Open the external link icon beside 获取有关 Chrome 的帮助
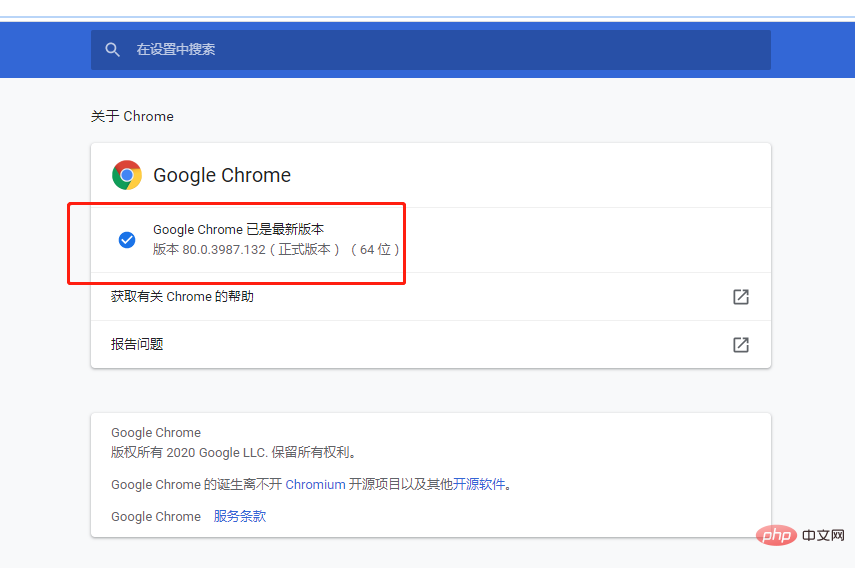 tap(740, 297)
